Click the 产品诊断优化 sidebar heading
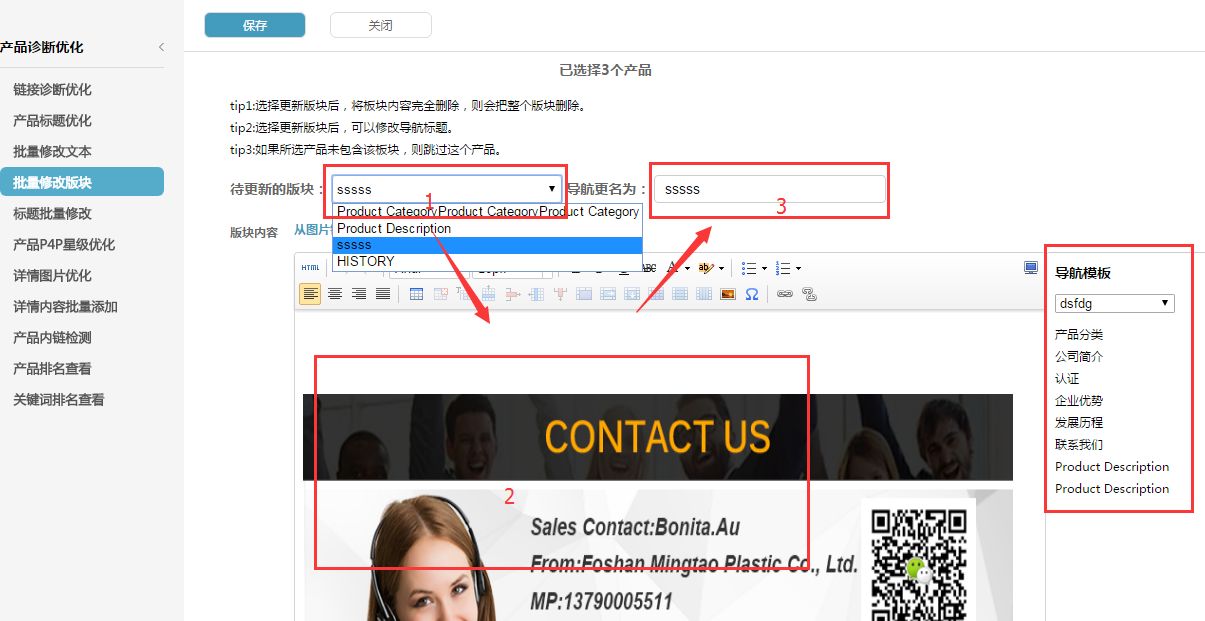This screenshot has height=621, width=1205. tap(42, 47)
